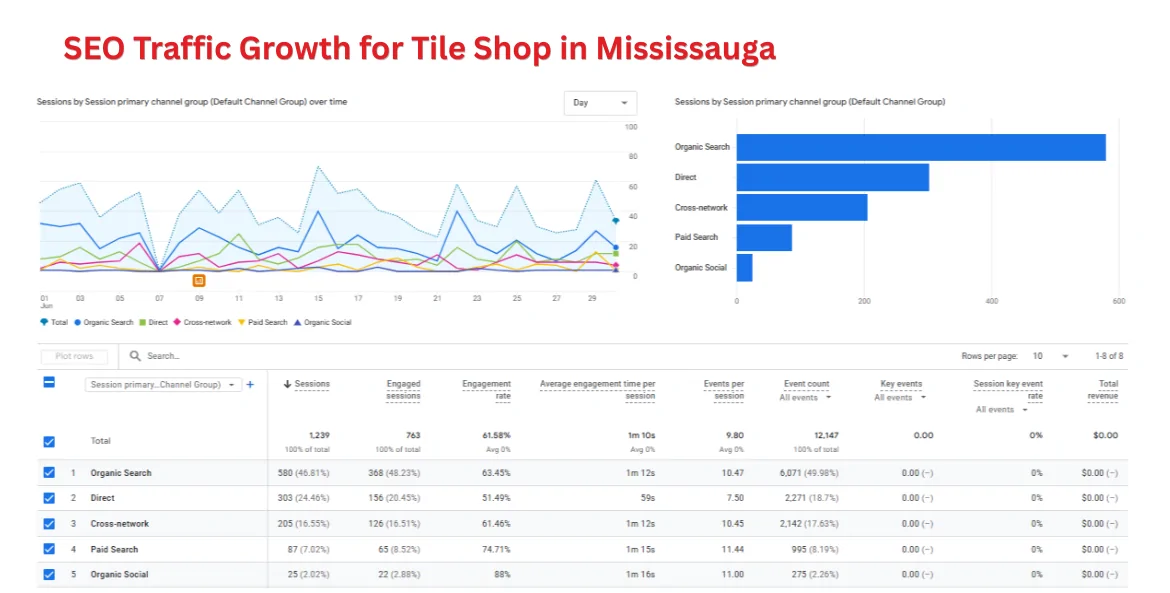Click the Organic Search legend dot
This screenshot has width=1170, height=593.
pyautogui.click(x=78, y=322)
